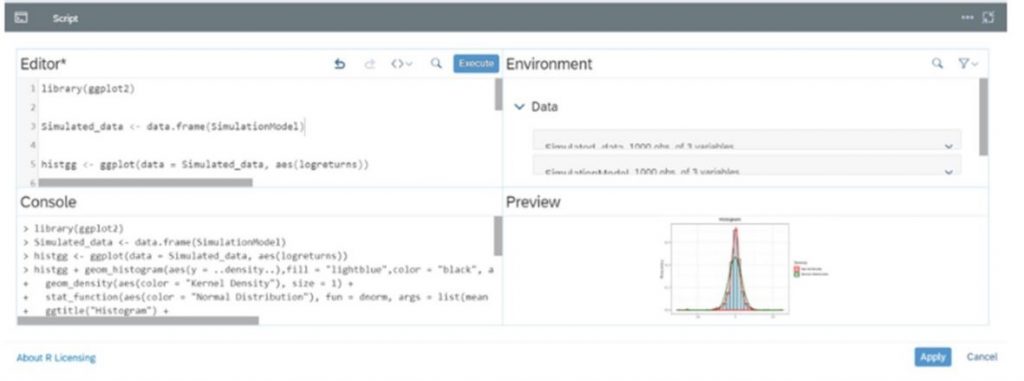Collapse the Data section in Environment
This screenshot has height=381, width=1024.
(x=520, y=107)
